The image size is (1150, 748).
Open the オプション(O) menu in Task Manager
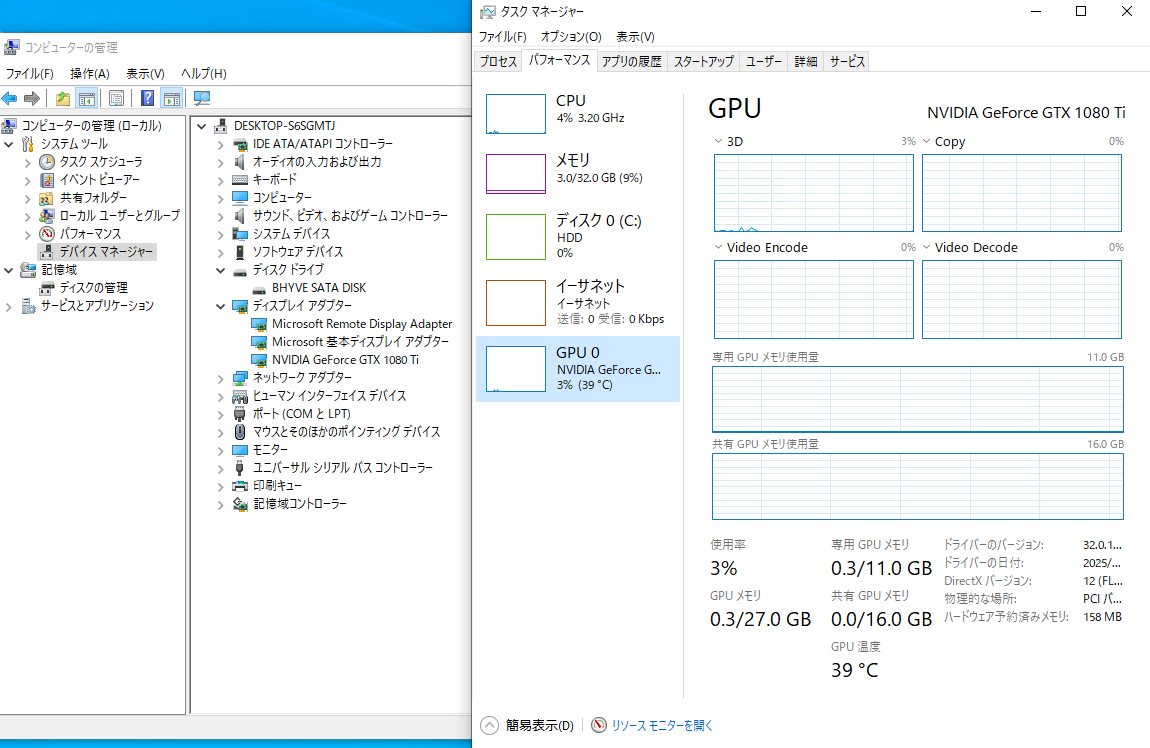(x=570, y=37)
